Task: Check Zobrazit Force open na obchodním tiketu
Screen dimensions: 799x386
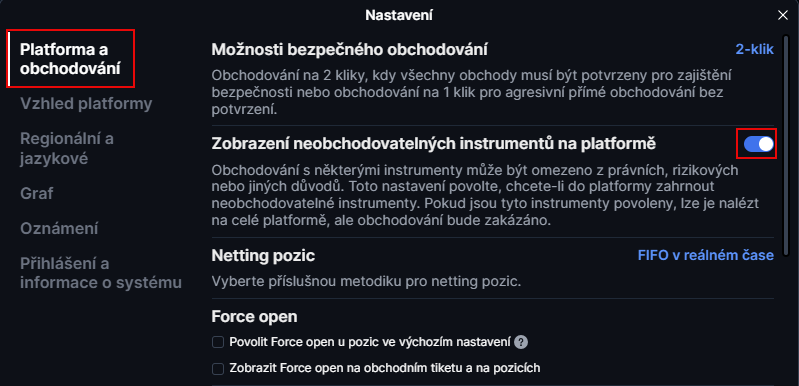Action: coord(218,368)
